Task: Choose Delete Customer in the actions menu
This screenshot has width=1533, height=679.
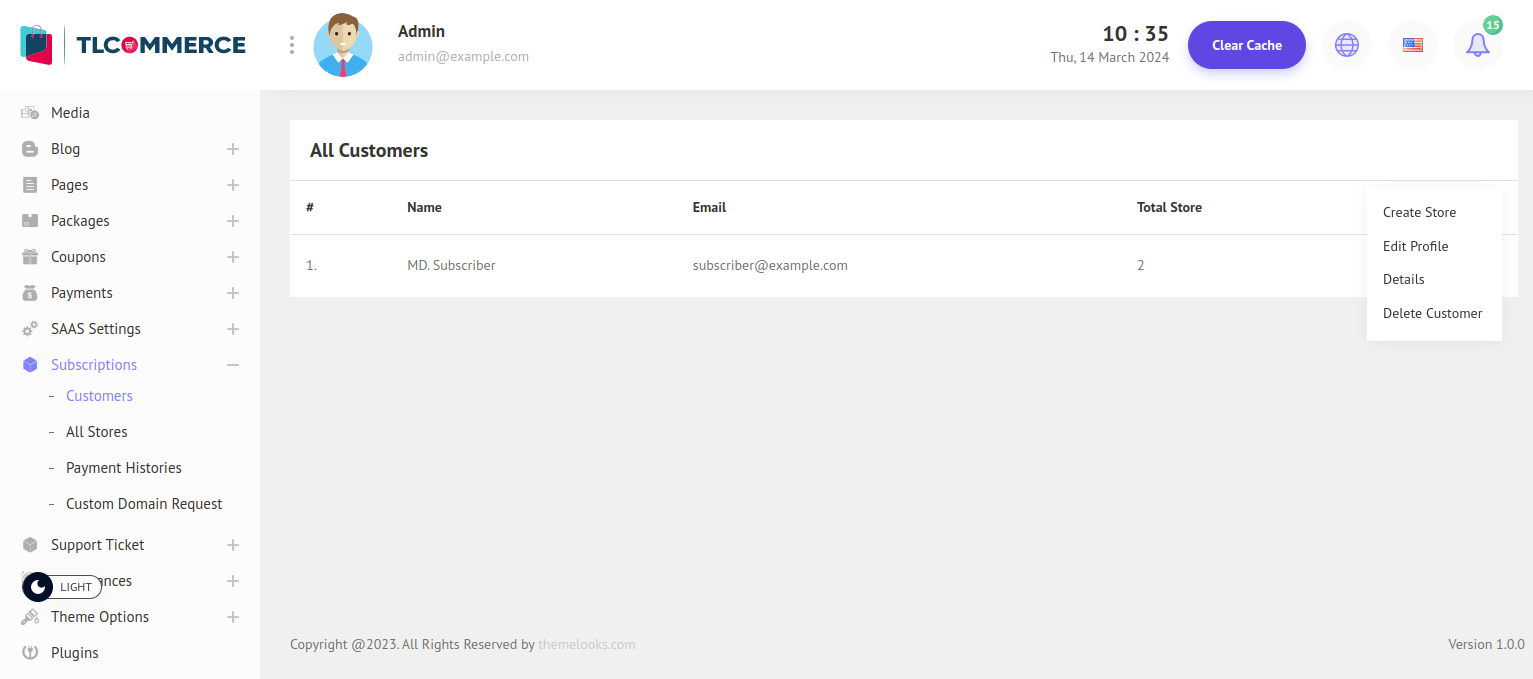Action: pos(1432,313)
